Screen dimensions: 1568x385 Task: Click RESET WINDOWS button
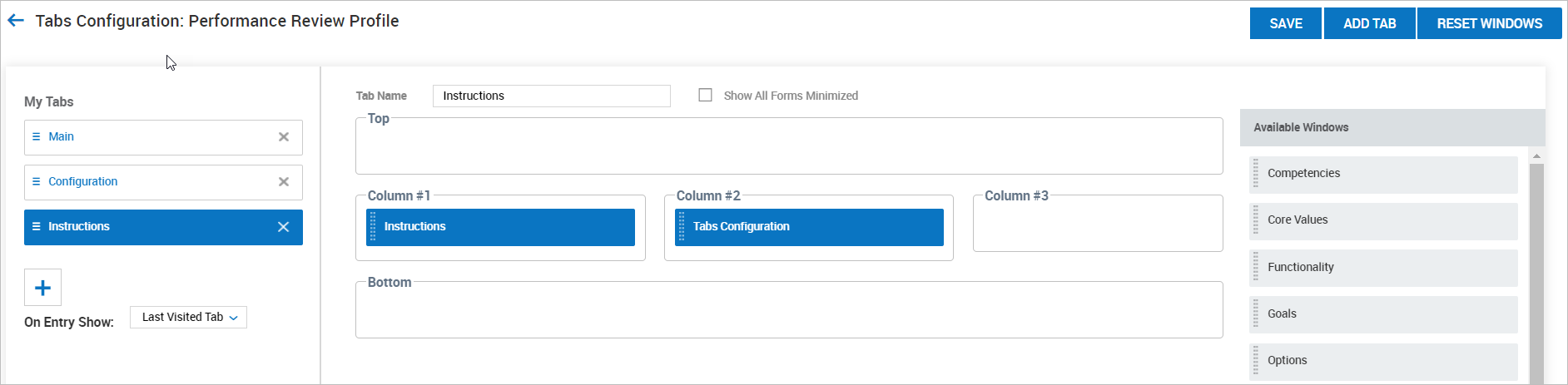click(1490, 23)
